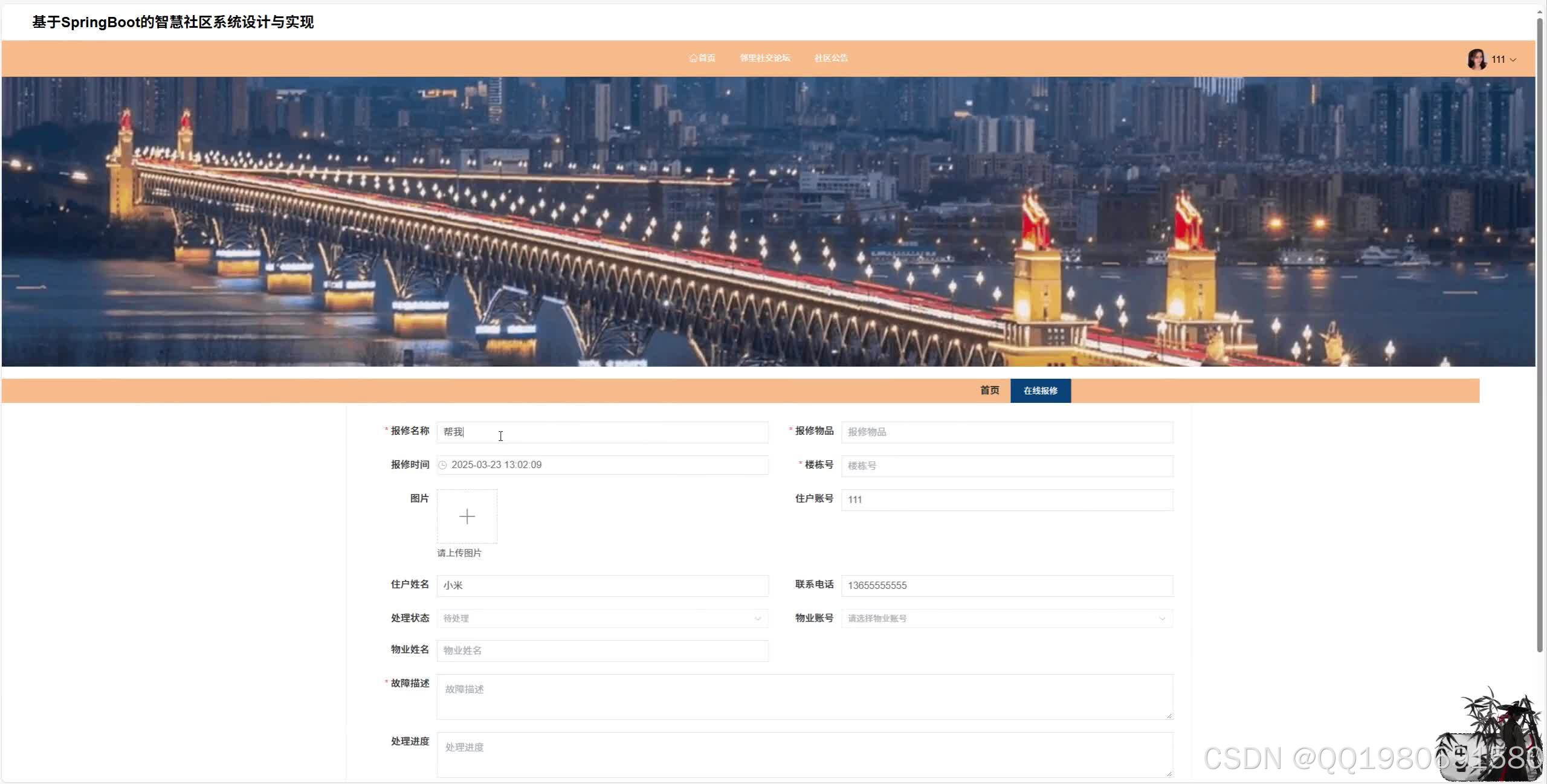Click resize handle of 故障描述 textarea
The height and width of the screenshot is (784, 1547).
1169,716
